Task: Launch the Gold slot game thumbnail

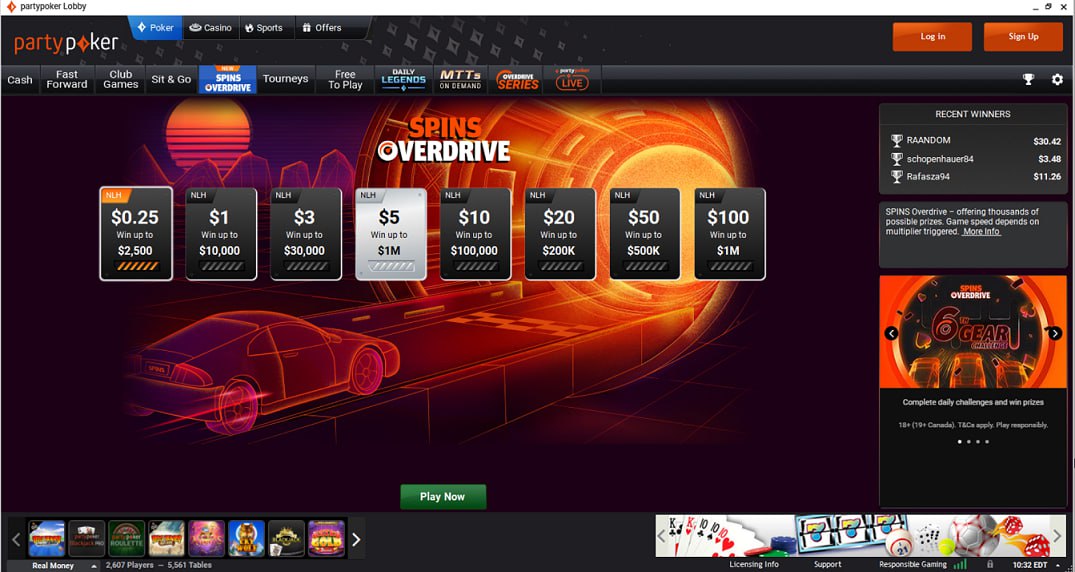Action: point(326,538)
